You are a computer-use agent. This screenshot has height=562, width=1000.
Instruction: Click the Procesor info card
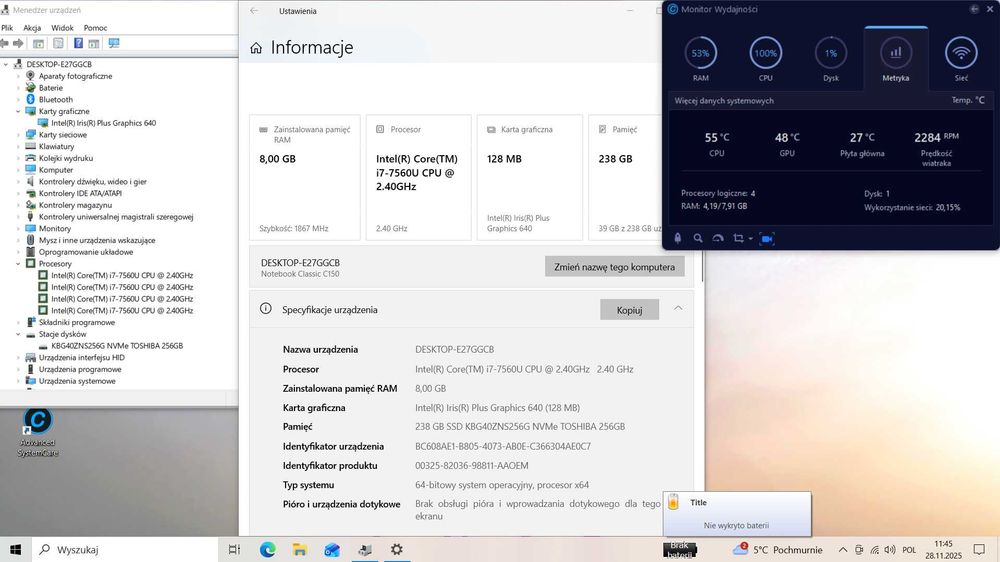[x=418, y=177]
